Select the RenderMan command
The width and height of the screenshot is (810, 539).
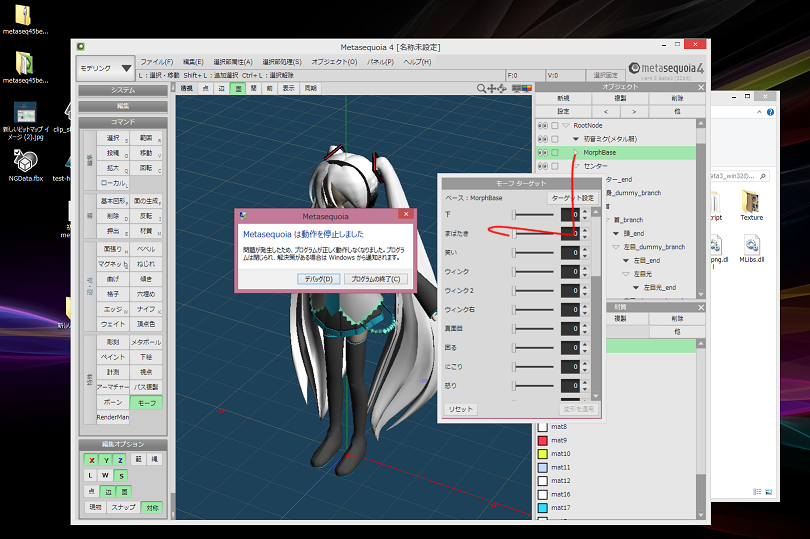point(113,417)
